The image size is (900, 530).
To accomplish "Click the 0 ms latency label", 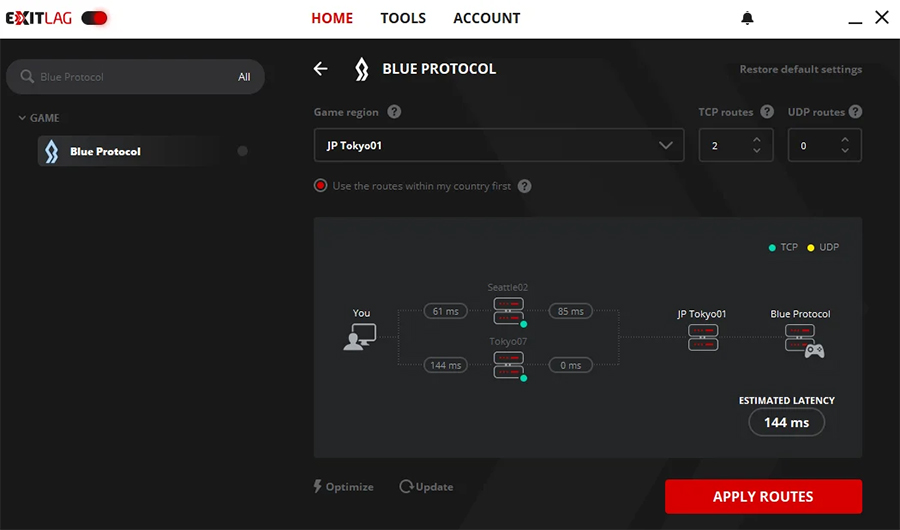I will 571,365.
